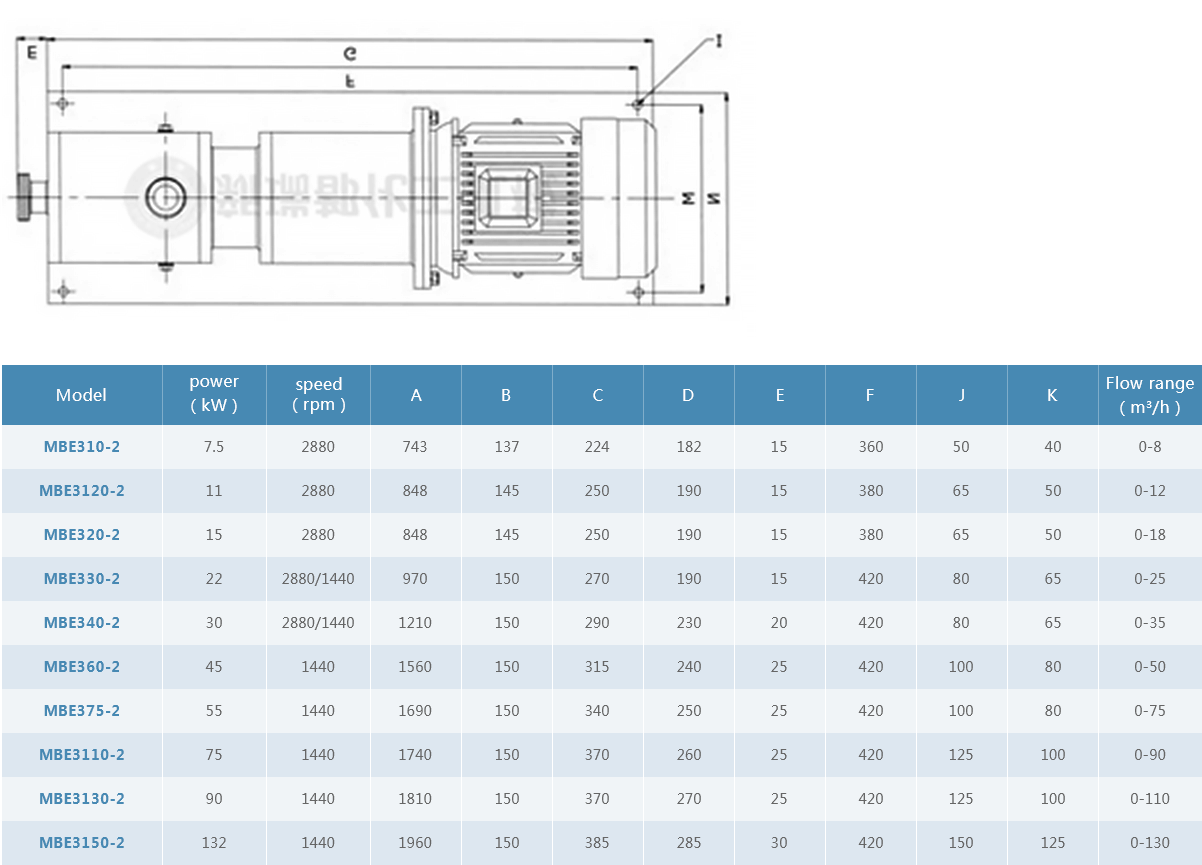
Task: Click the top-right mounting hole marked I
Action: pyautogui.click(x=638, y=102)
